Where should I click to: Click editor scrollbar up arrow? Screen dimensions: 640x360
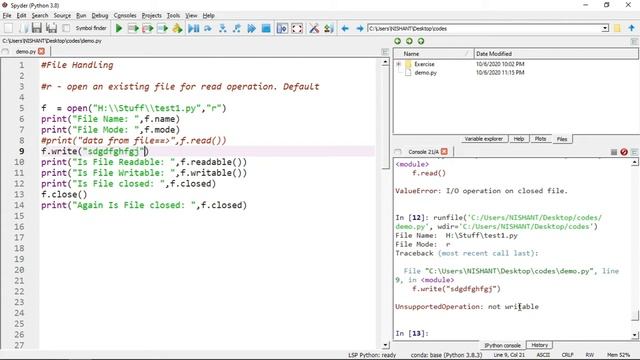pos(385,62)
